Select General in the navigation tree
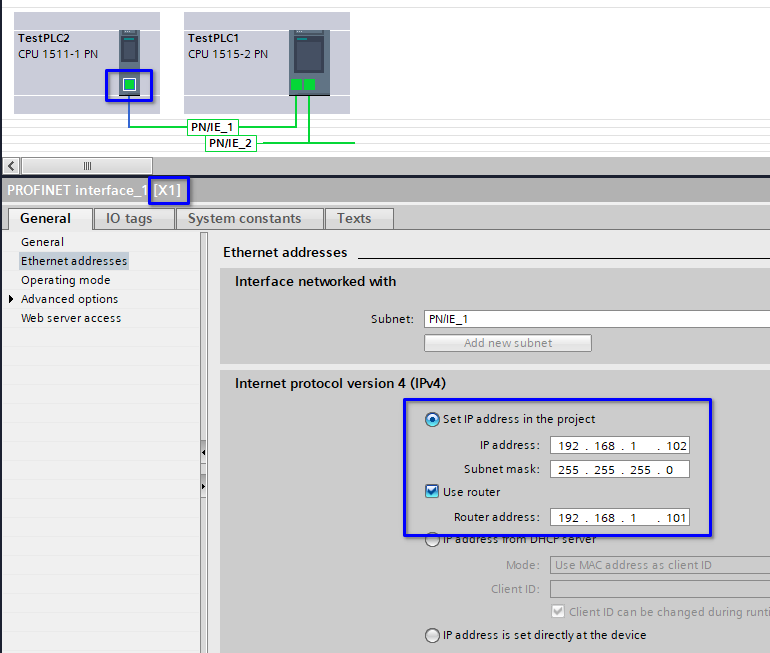The width and height of the screenshot is (770, 653). (42, 242)
